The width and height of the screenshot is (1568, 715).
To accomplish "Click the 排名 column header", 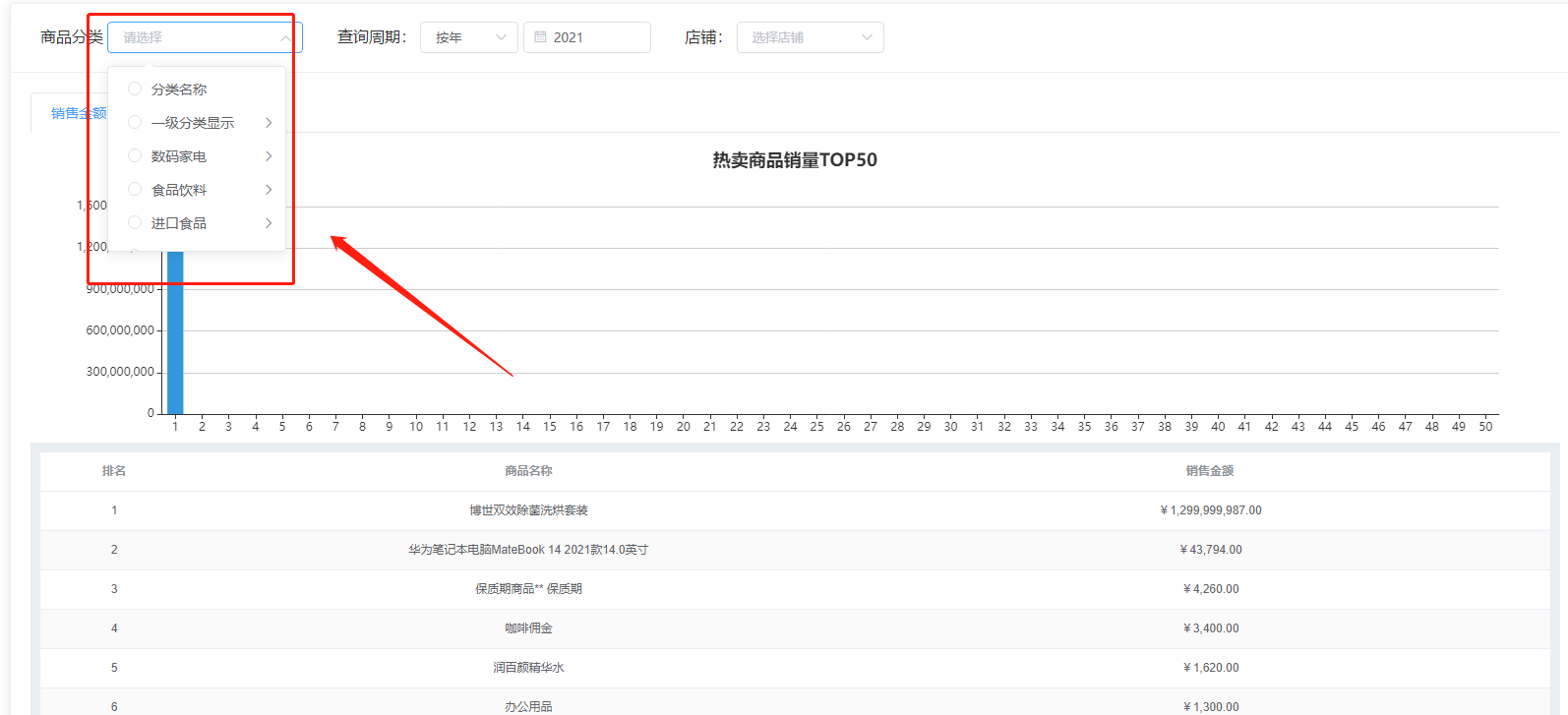I will pyautogui.click(x=114, y=471).
